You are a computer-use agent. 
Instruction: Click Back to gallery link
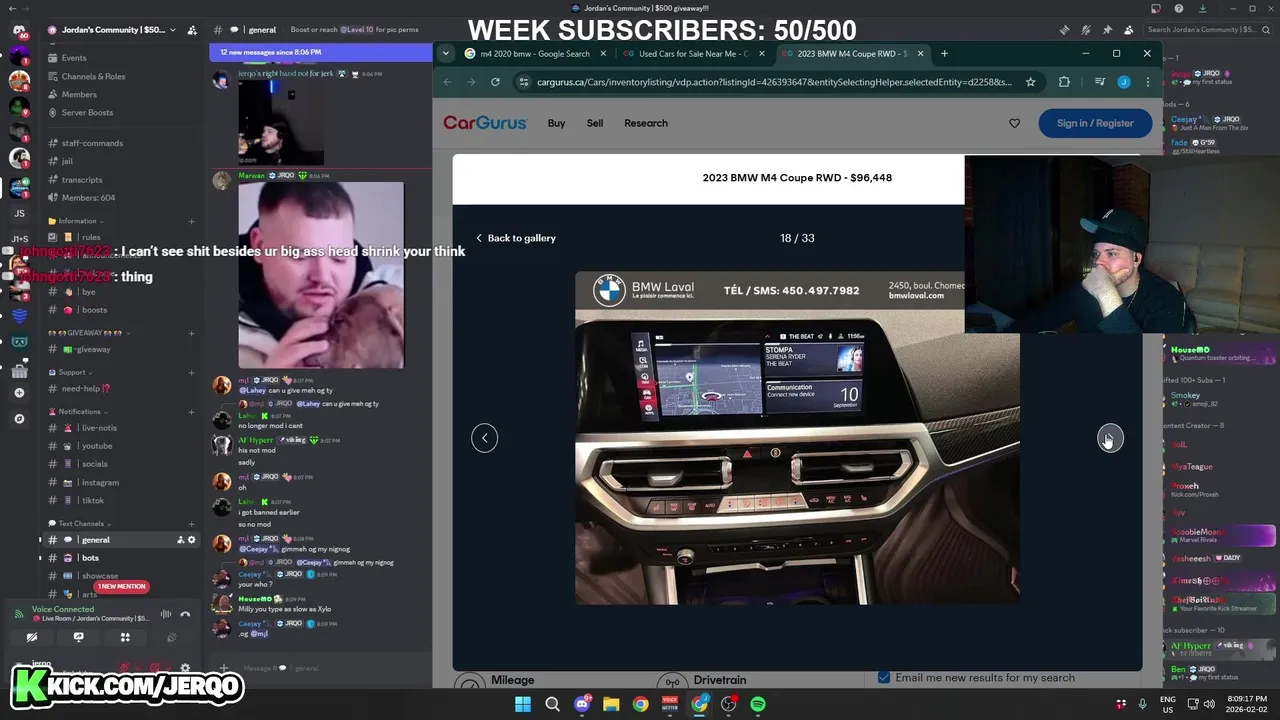(x=515, y=238)
